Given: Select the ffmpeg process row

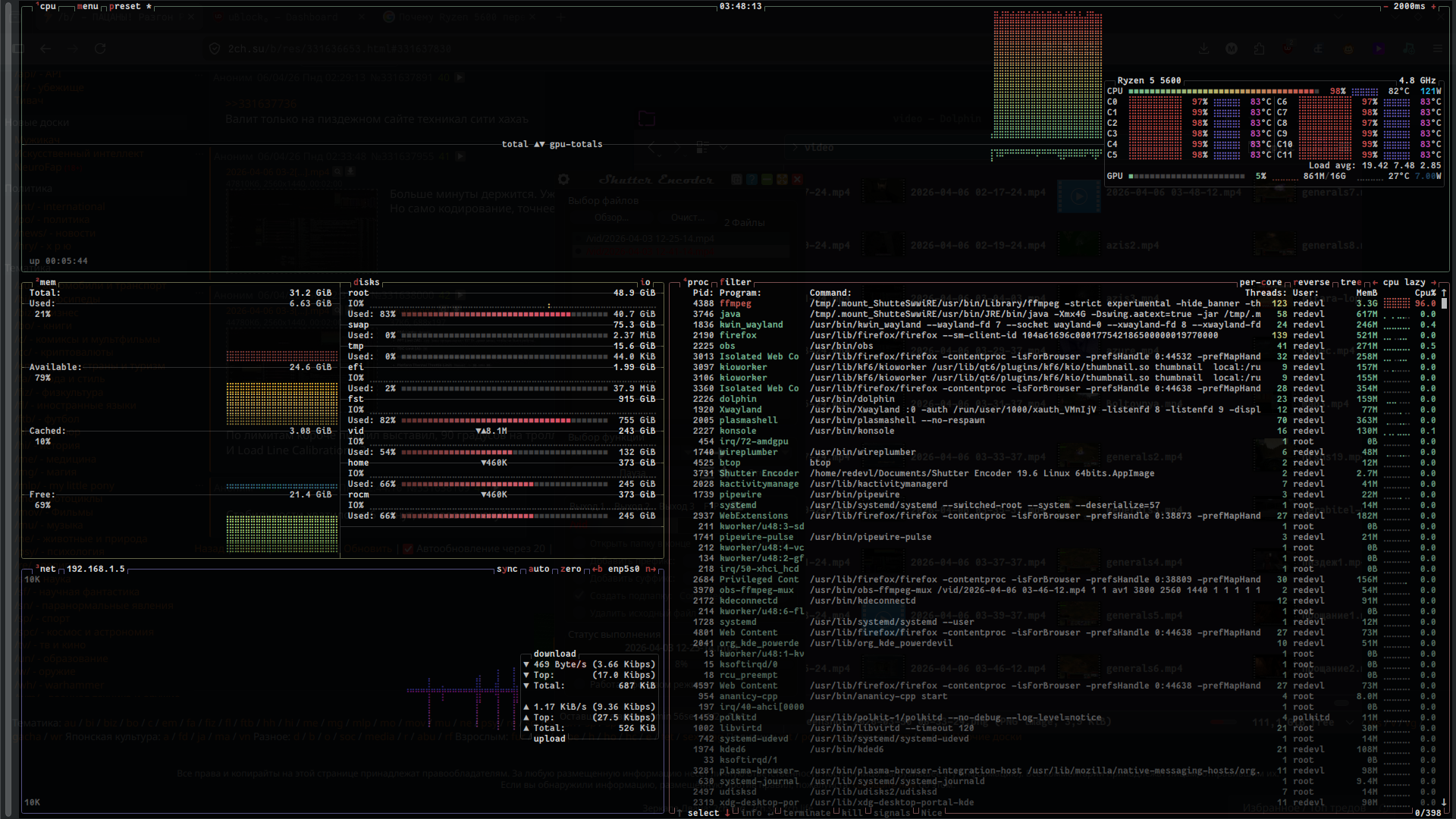Looking at the screenshot, I should [x=736, y=303].
